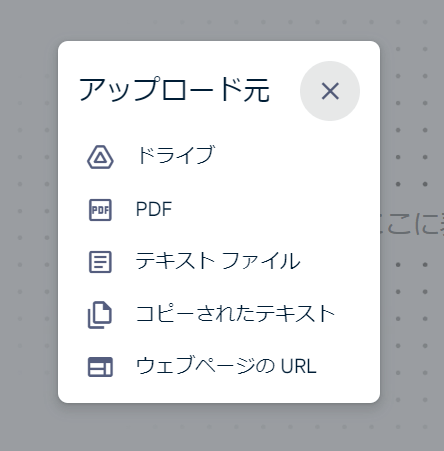Click the word ファイル in the text file entry
Viewport: 444px width, 451px height.
tap(261, 261)
